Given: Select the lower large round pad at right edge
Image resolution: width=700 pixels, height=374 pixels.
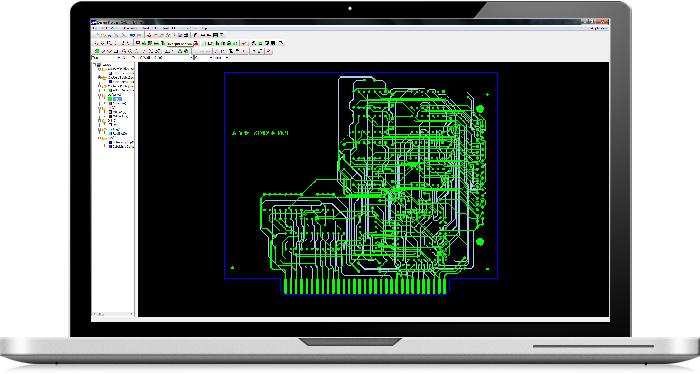Looking at the screenshot, I should 480,241.
